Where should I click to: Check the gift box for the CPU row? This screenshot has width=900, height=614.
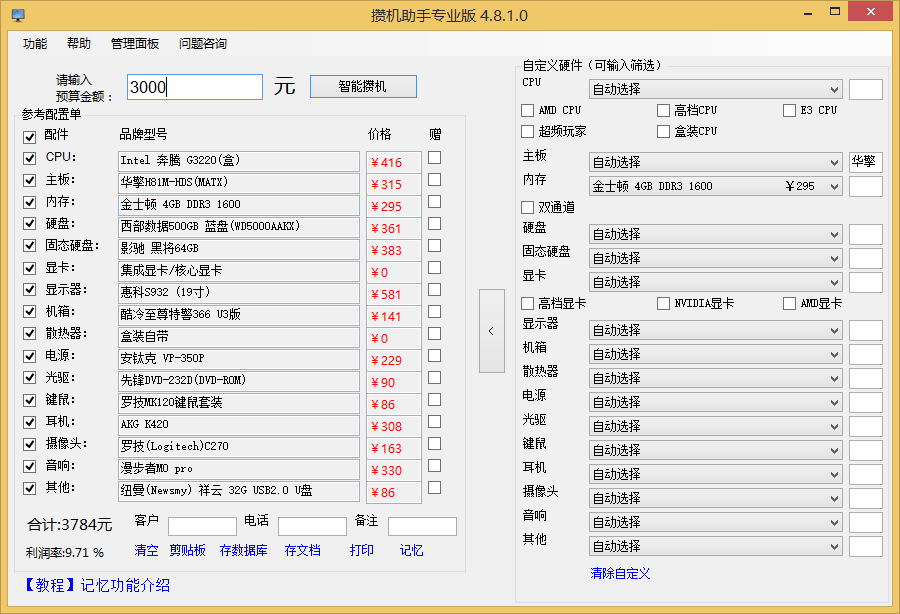pyautogui.click(x=435, y=157)
